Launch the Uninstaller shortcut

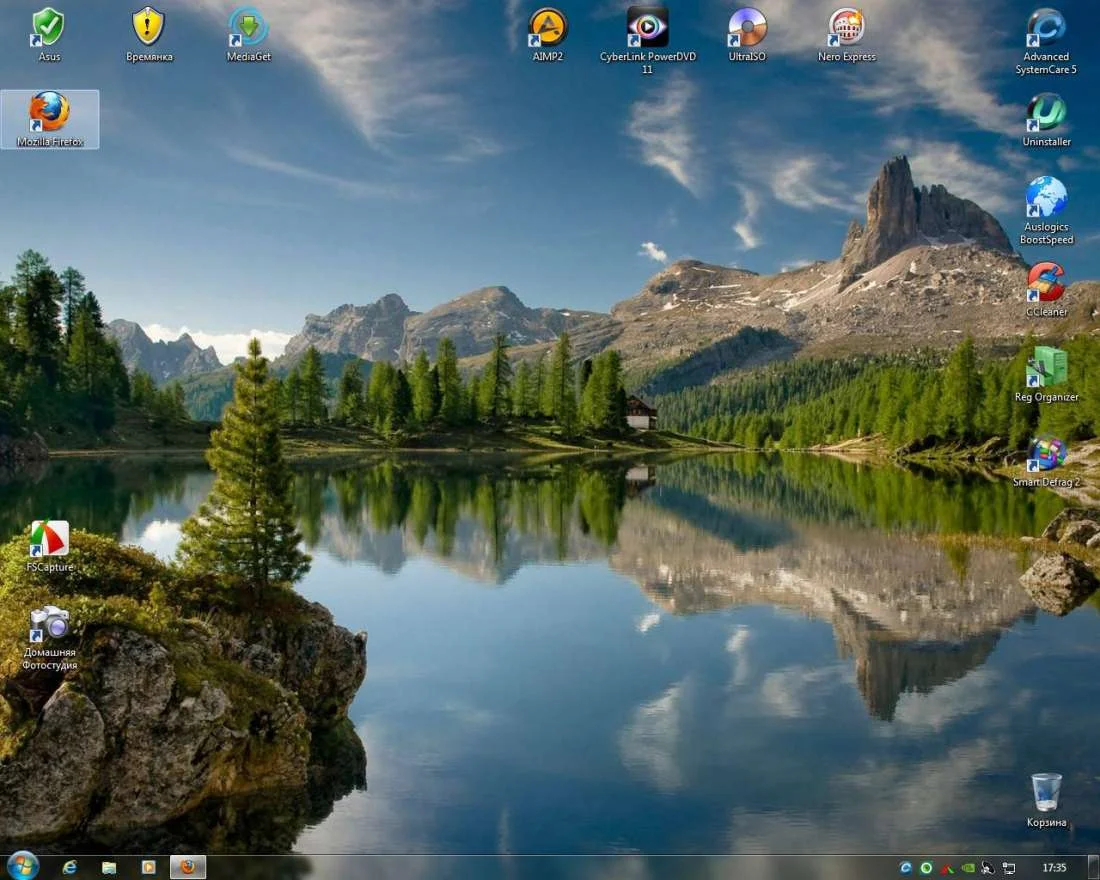tap(1046, 119)
